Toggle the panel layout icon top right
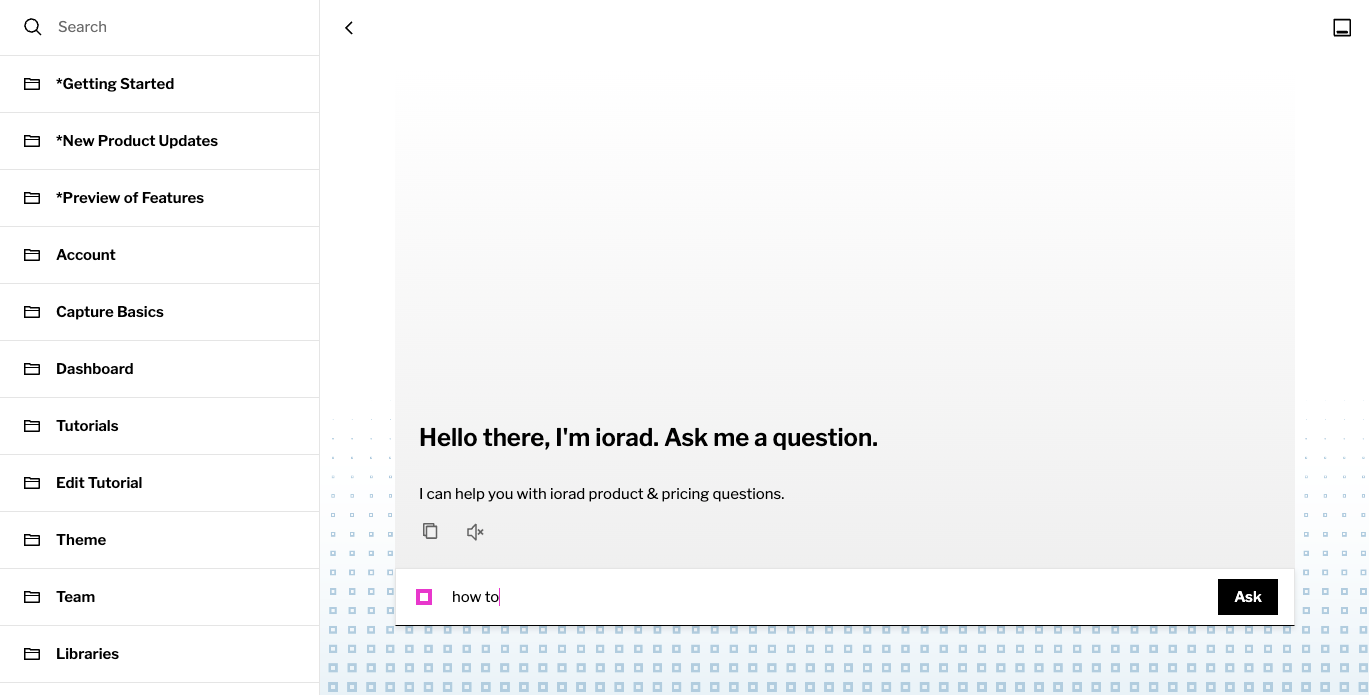This screenshot has height=695, width=1369. (1342, 28)
